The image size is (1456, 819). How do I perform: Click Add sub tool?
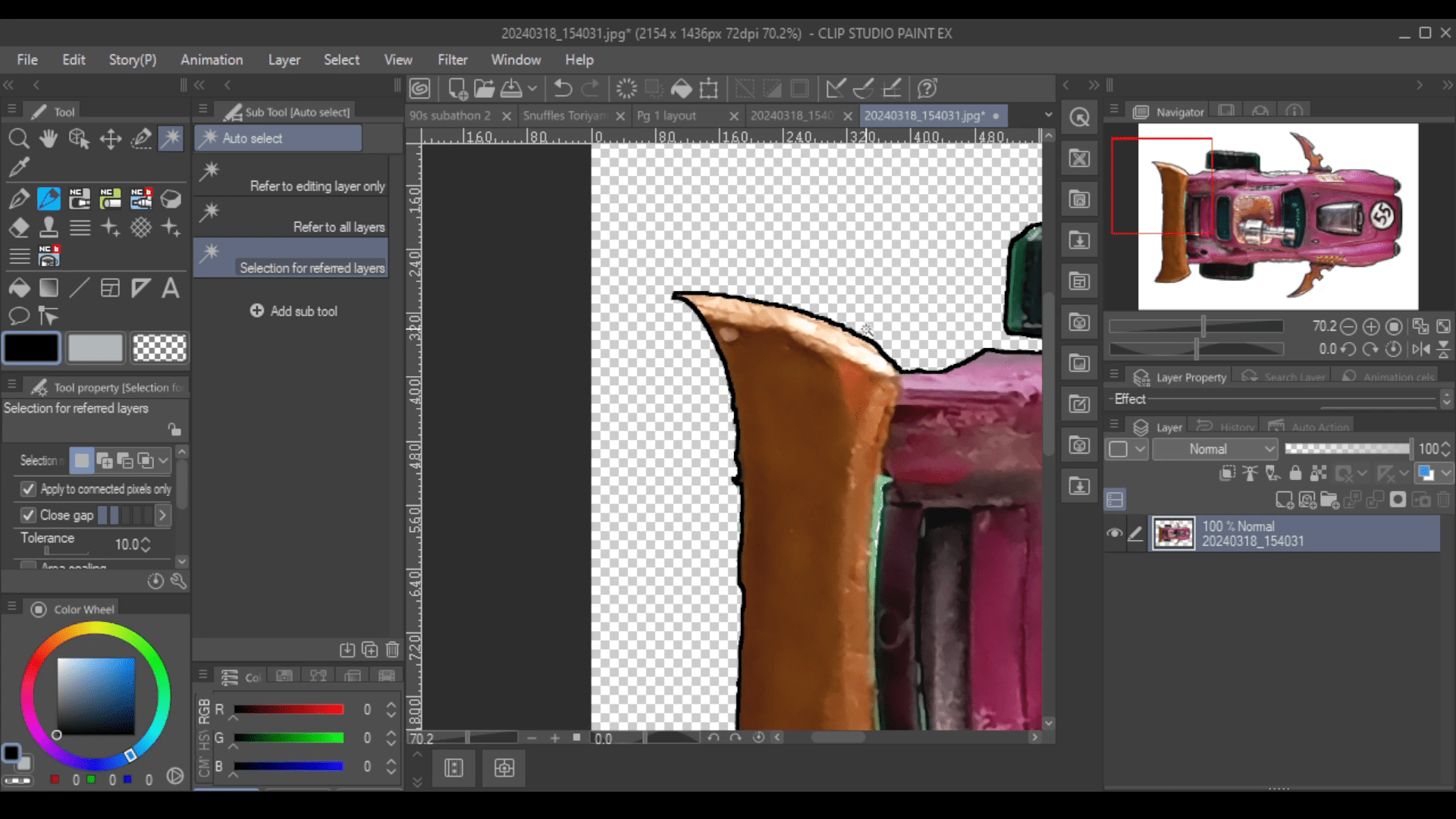coord(293,311)
